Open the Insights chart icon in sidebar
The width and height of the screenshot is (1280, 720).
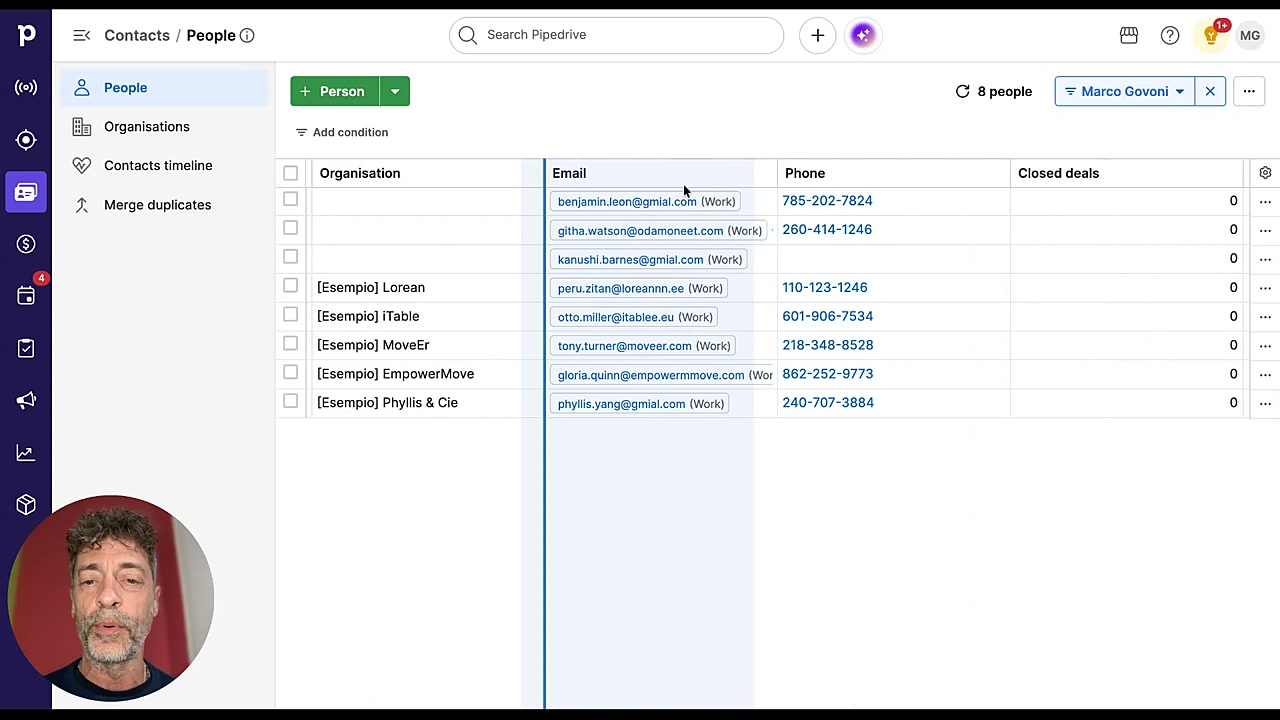pyautogui.click(x=26, y=453)
